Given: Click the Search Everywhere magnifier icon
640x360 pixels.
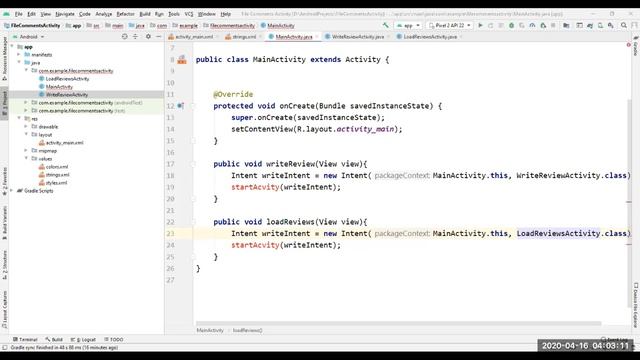Looking at the screenshot, I should tap(624, 25).
